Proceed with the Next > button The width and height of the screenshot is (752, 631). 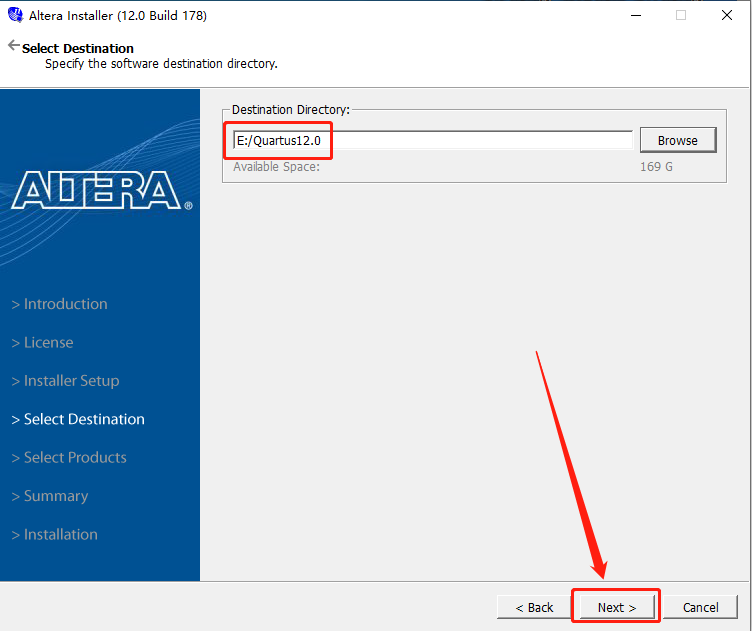click(x=617, y=608)
